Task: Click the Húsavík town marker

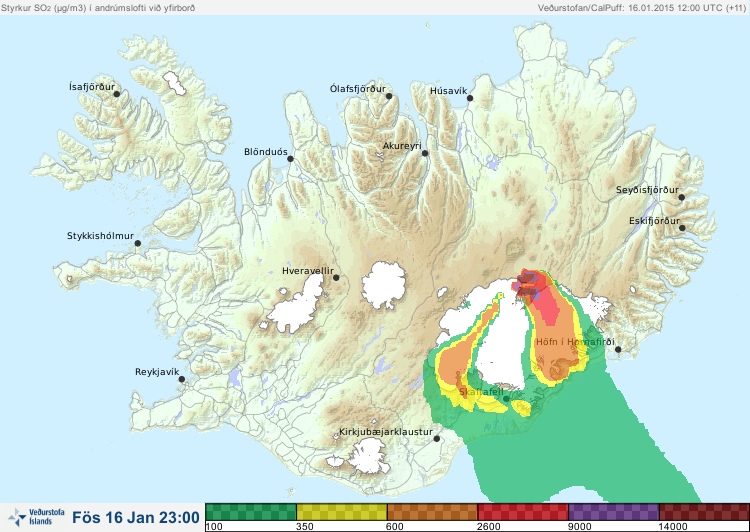Action: [470, 98]
